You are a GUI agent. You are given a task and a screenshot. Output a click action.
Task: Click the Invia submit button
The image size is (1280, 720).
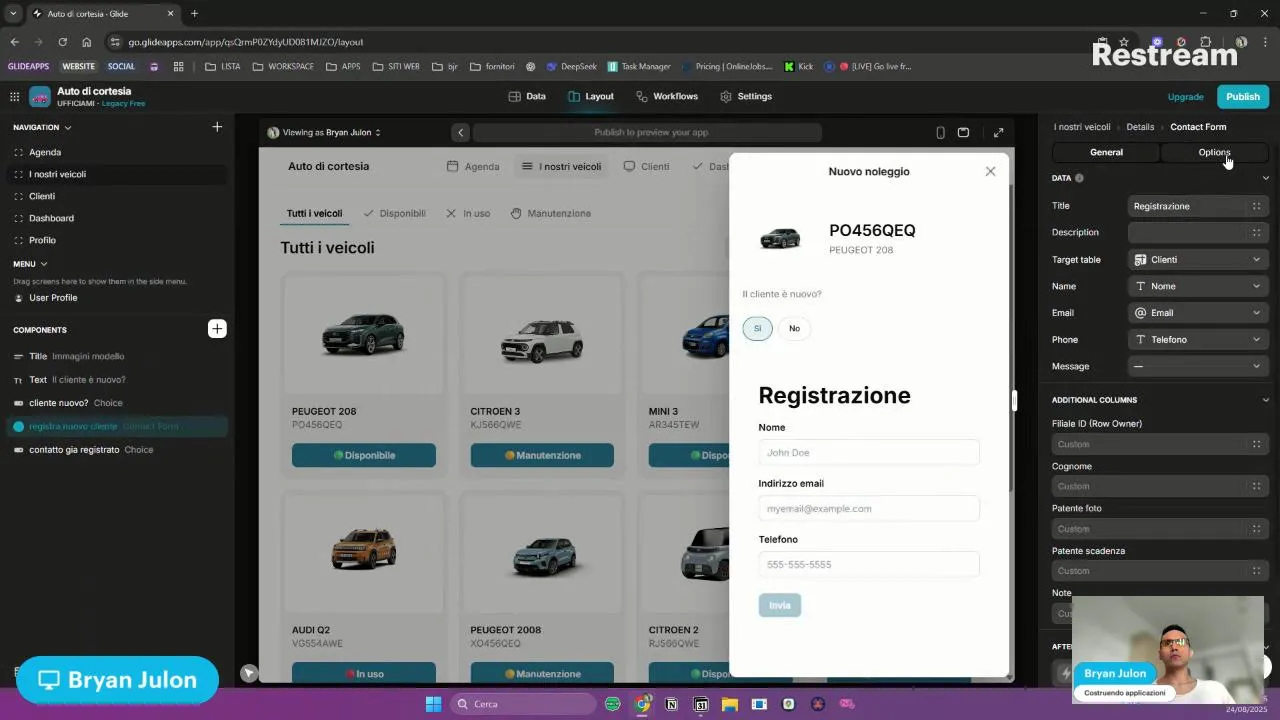click(x=780, y=605)
